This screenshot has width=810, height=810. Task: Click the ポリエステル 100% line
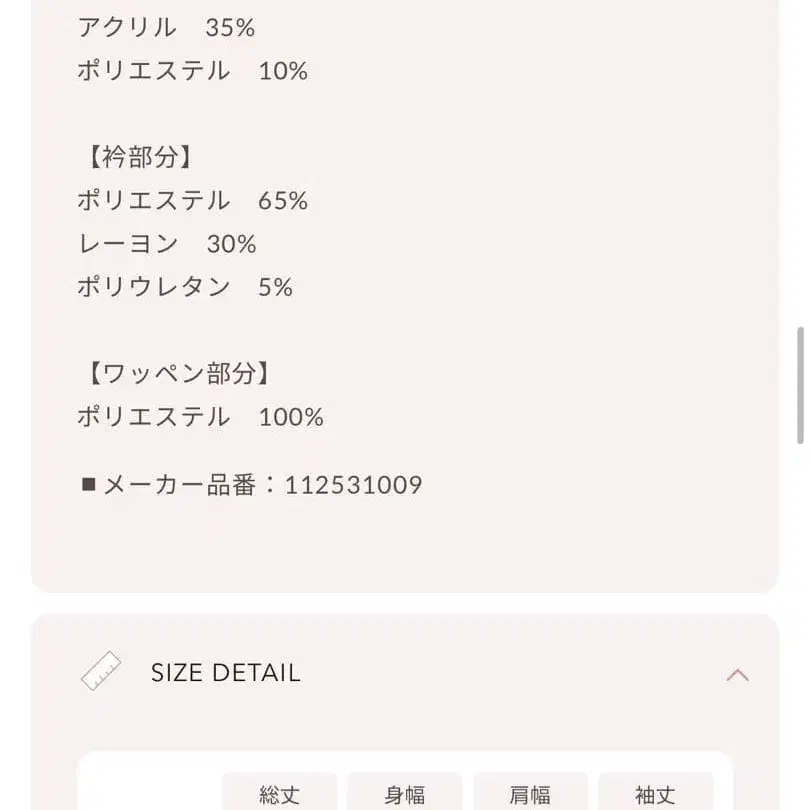pyautogui.click(x=200, y=417)
